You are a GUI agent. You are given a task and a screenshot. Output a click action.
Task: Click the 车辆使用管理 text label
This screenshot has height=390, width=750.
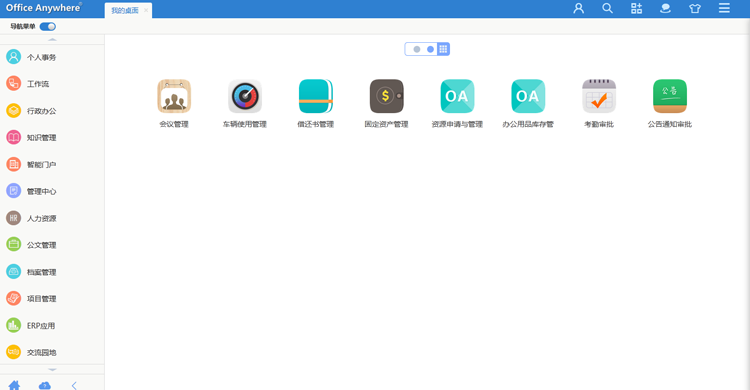click(x=245, y=124)
